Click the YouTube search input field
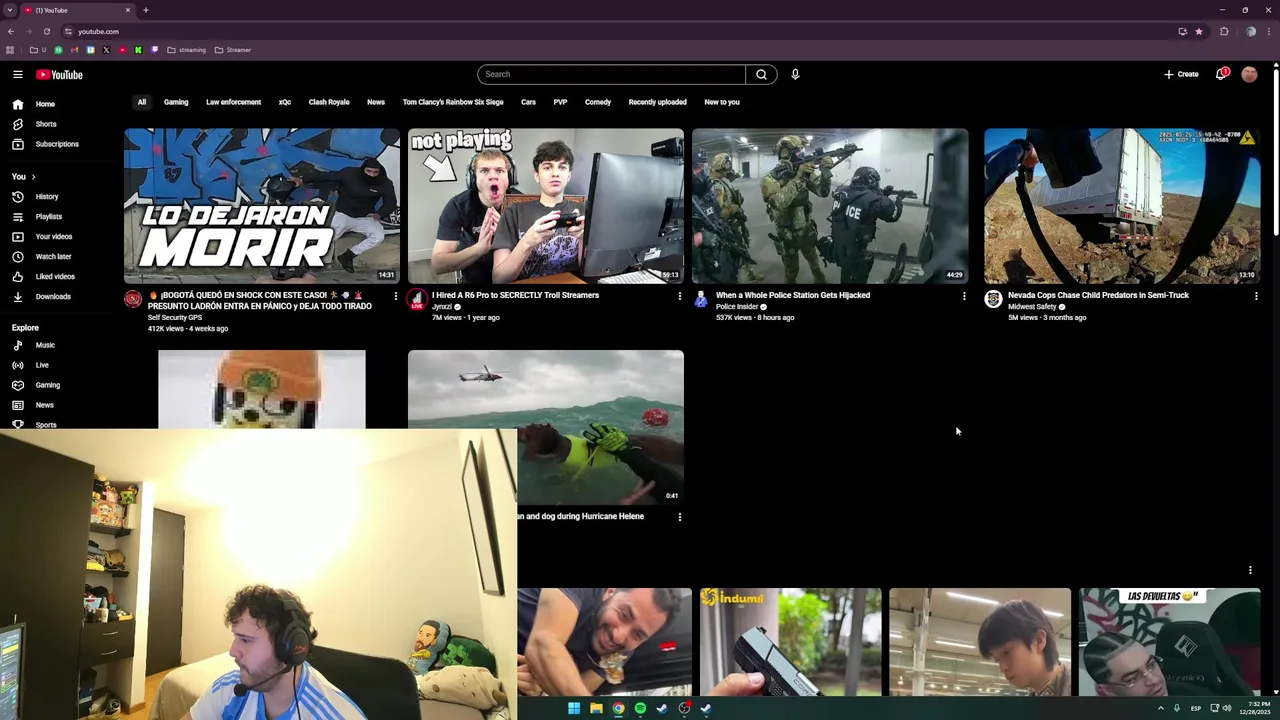Image resolution: width=1280 pixels, height=720 pixels. [x=612, y=74]
